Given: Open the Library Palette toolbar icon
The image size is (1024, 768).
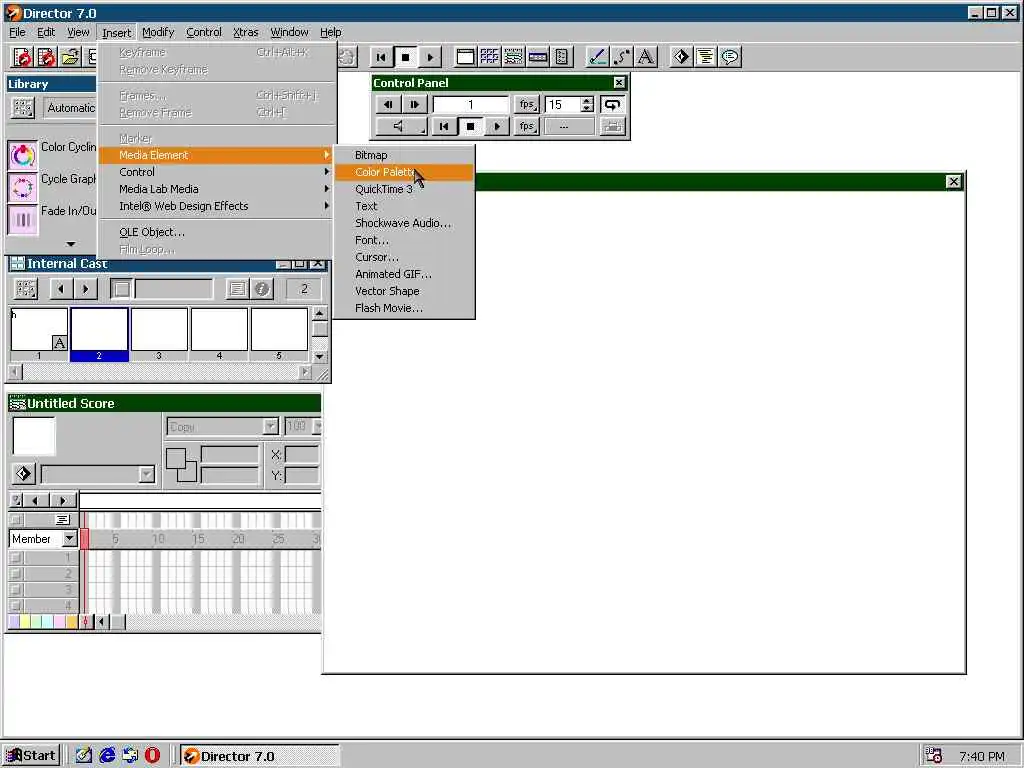Looking at the screenshot, I should 562,57.
